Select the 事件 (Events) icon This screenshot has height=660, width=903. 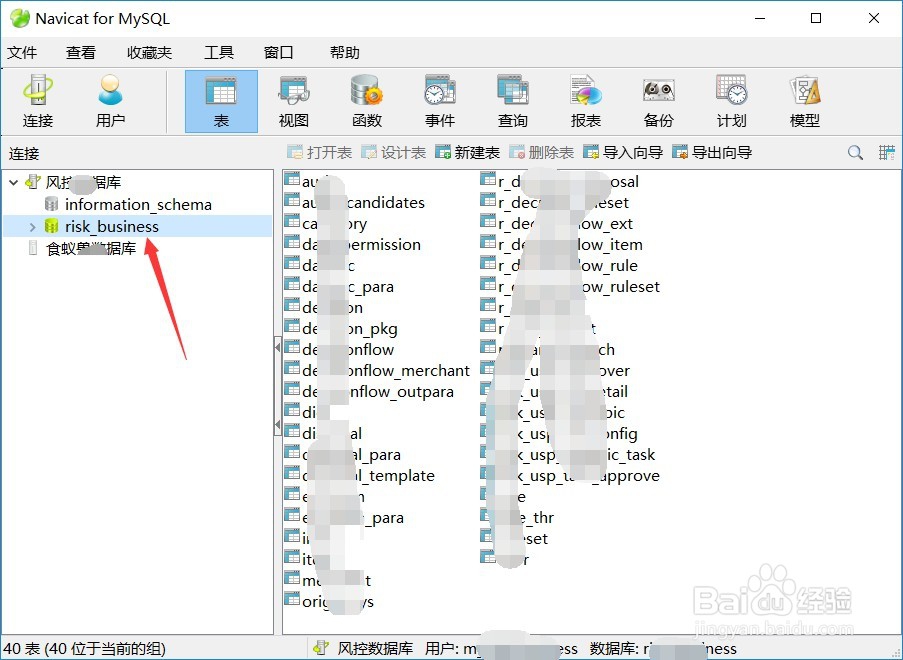(x=440, y=100)
